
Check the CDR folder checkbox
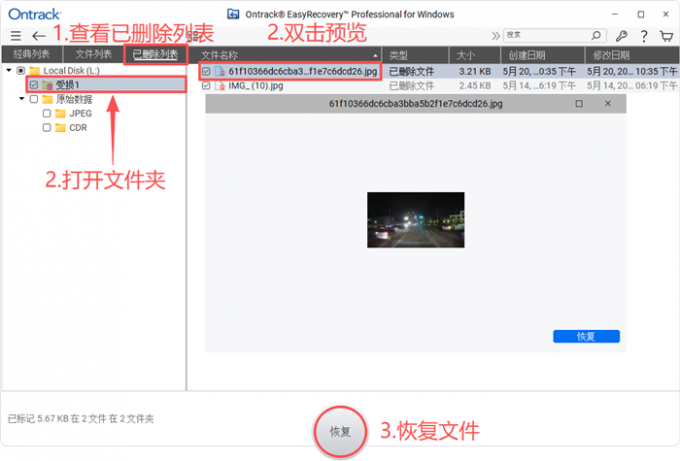click(47, 128)
